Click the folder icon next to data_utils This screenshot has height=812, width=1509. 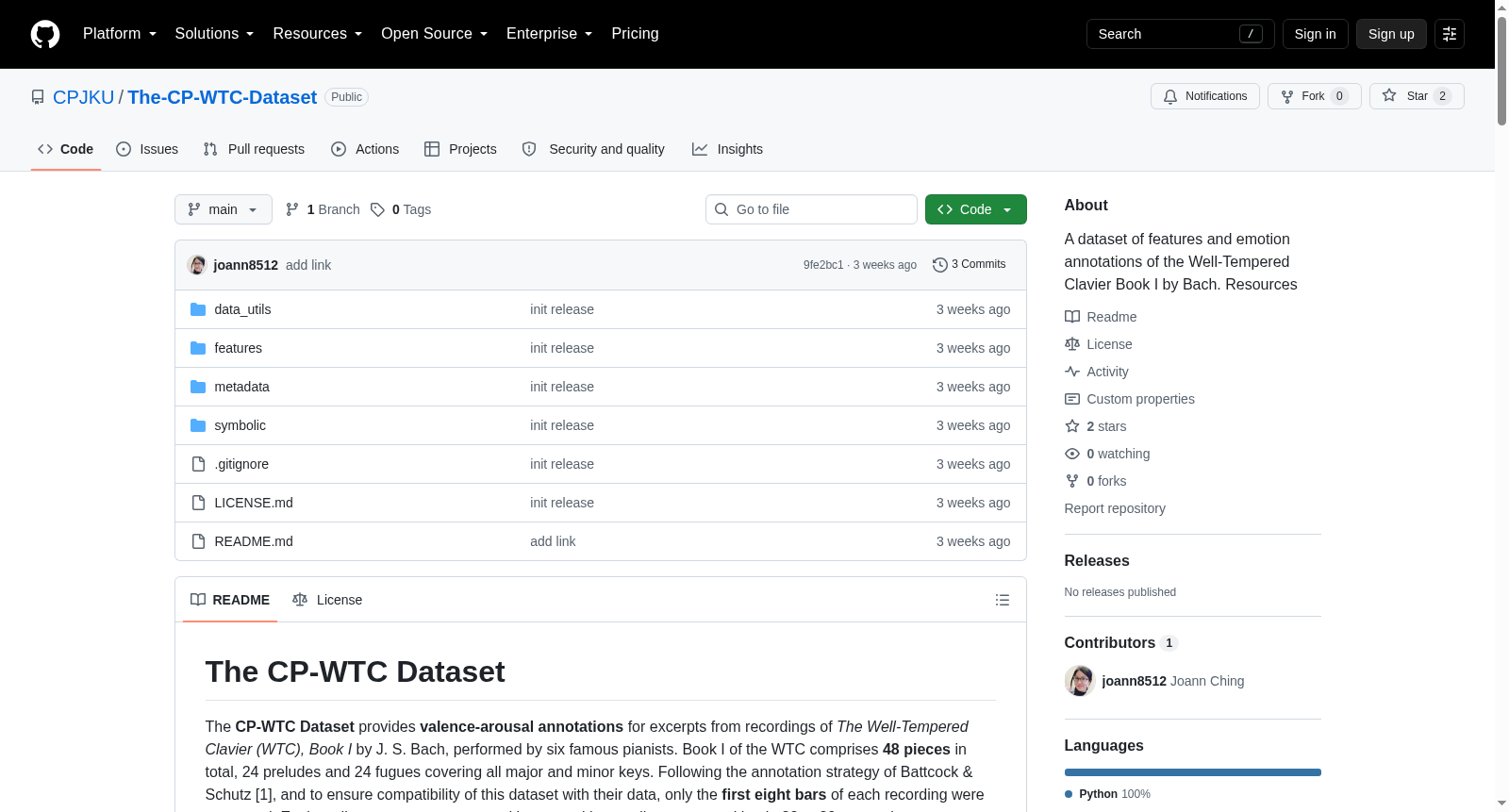(198, 309)
